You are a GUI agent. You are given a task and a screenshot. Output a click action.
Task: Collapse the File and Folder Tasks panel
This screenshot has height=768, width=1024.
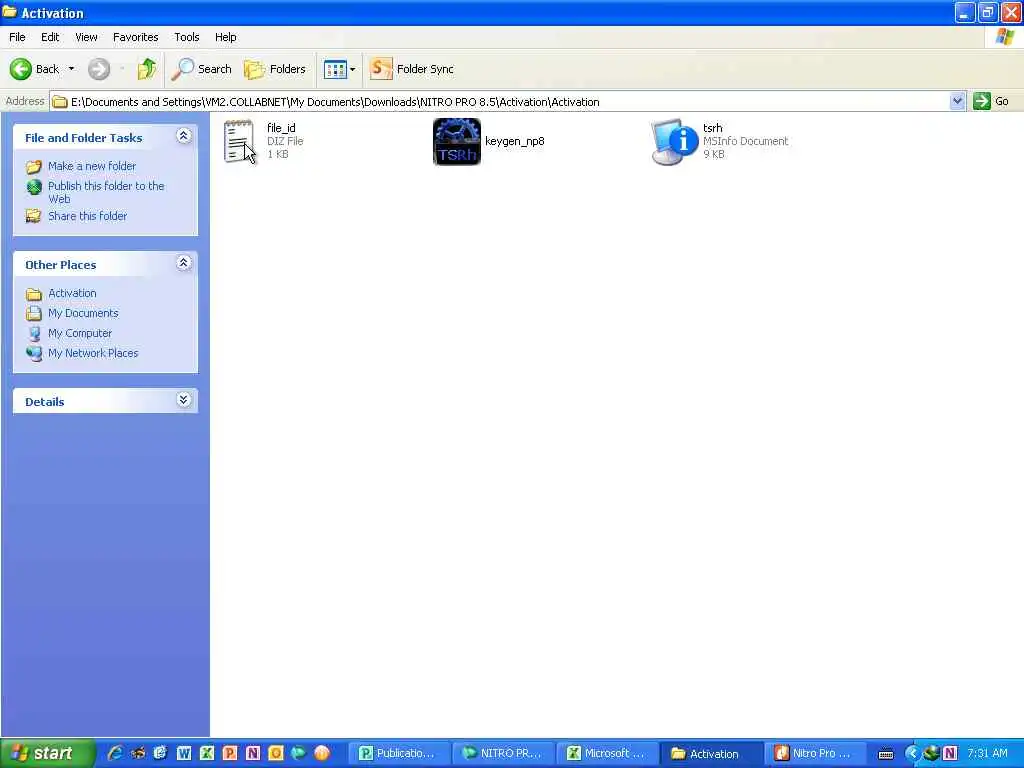[184, 136]
